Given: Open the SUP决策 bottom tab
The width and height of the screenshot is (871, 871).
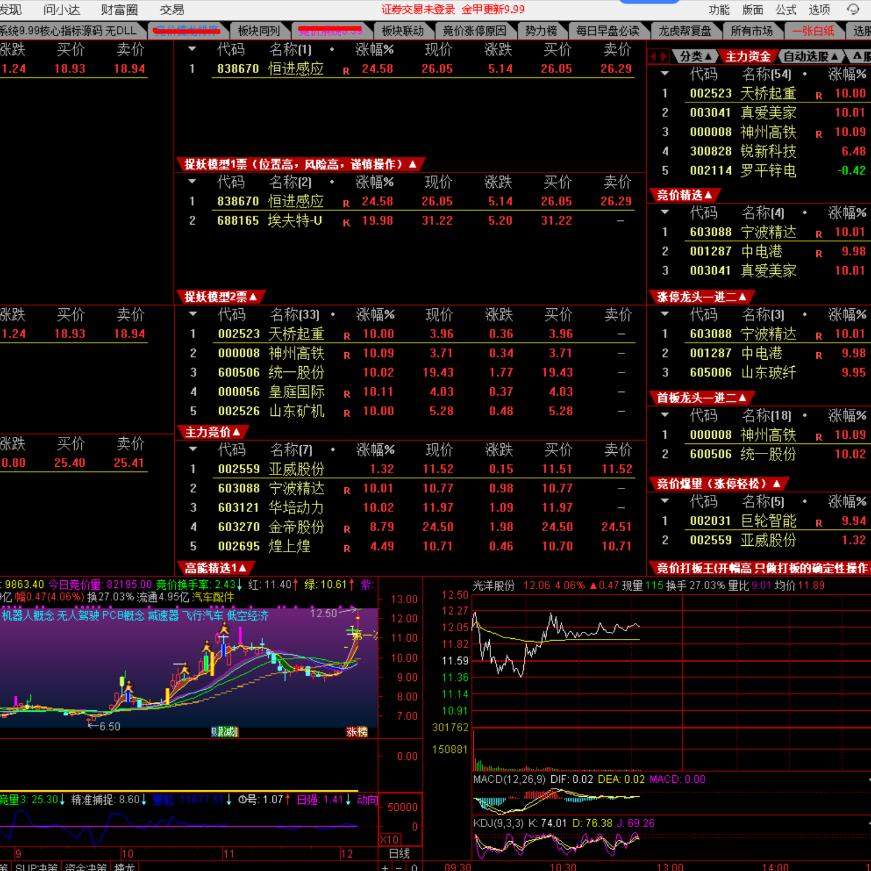Looking at the screenshot, I should pyautogui.click(x=36, y=867).
